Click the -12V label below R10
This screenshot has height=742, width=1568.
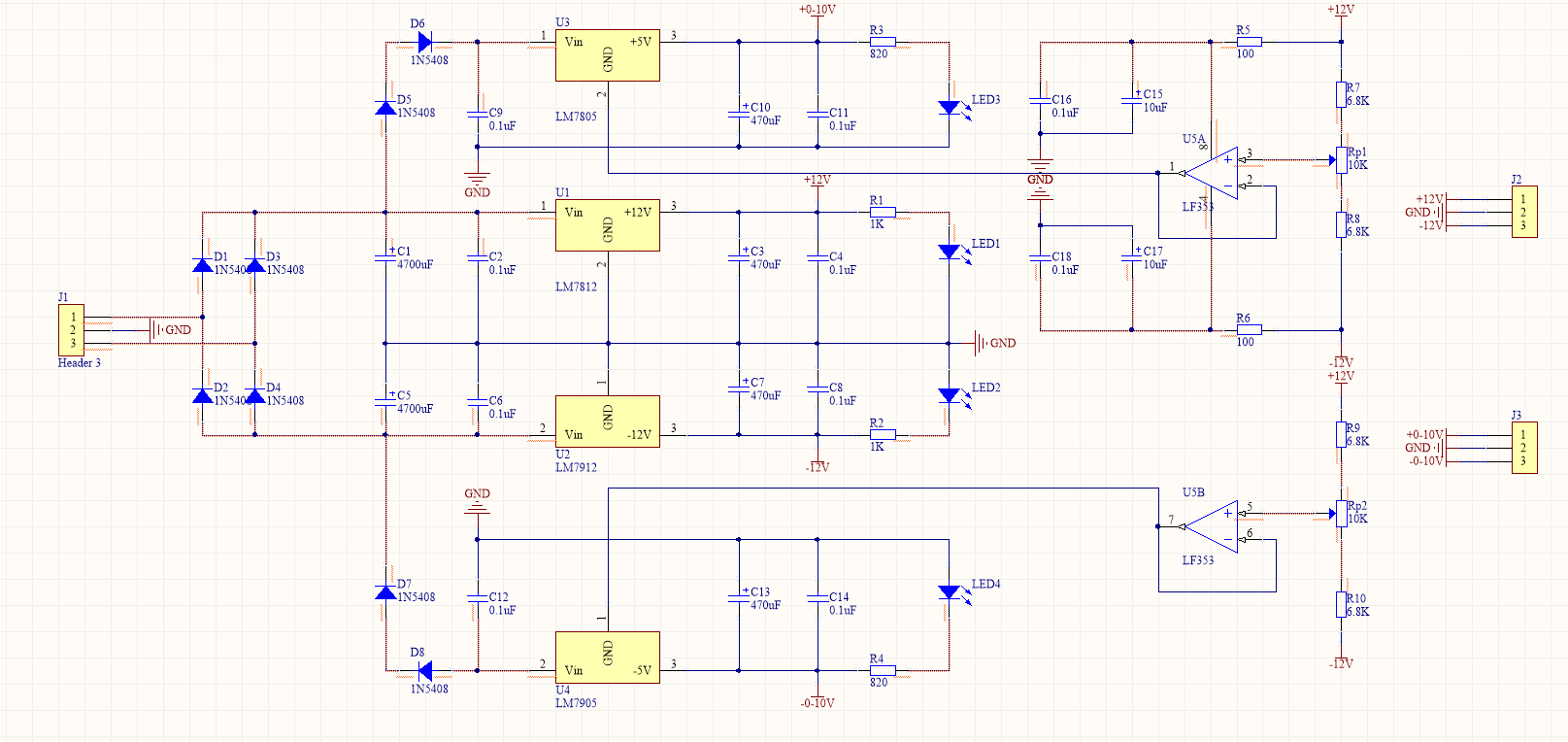1341,664
